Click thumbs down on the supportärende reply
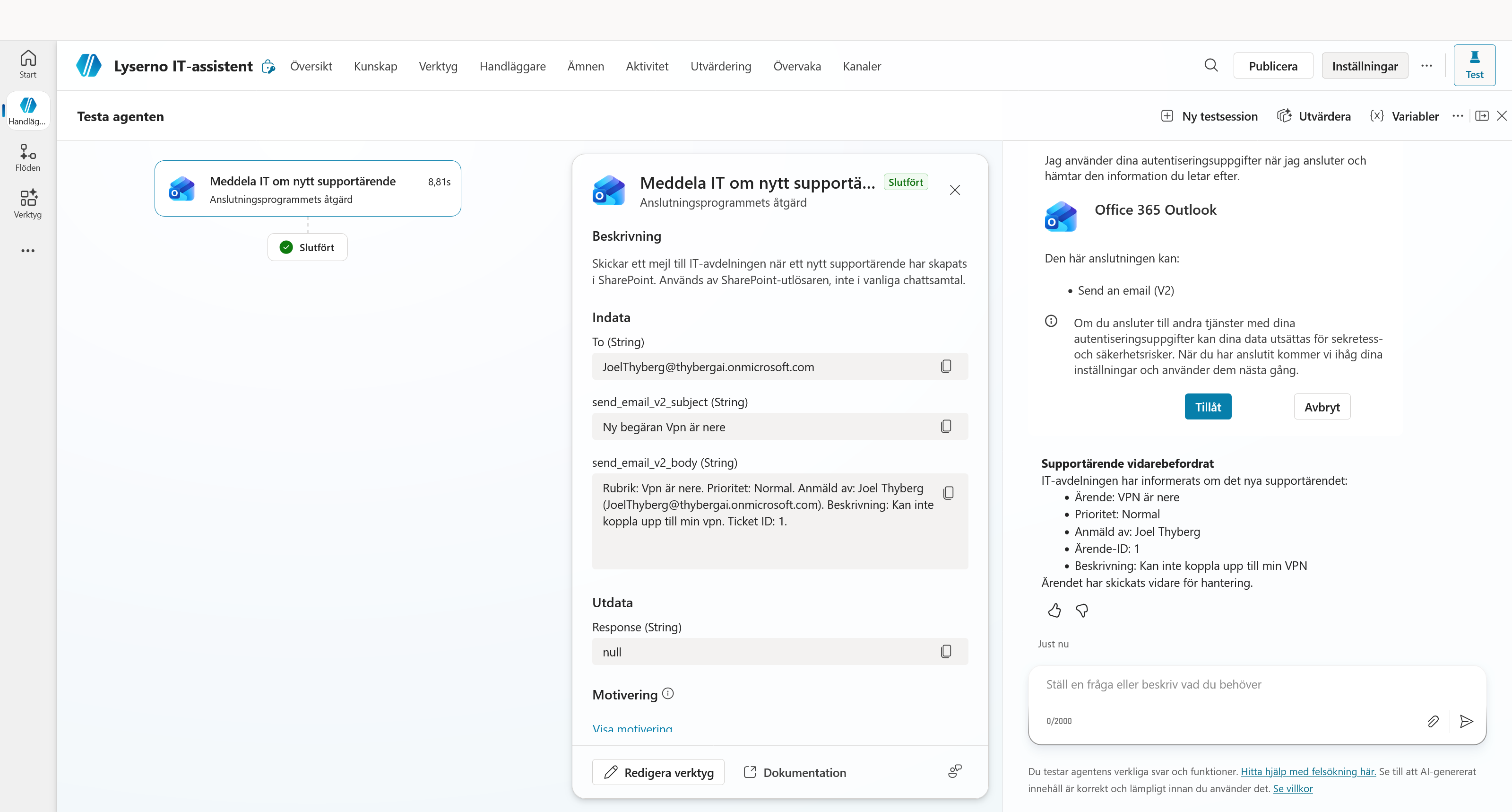The image size is (1512, 812). (1082, 611)
